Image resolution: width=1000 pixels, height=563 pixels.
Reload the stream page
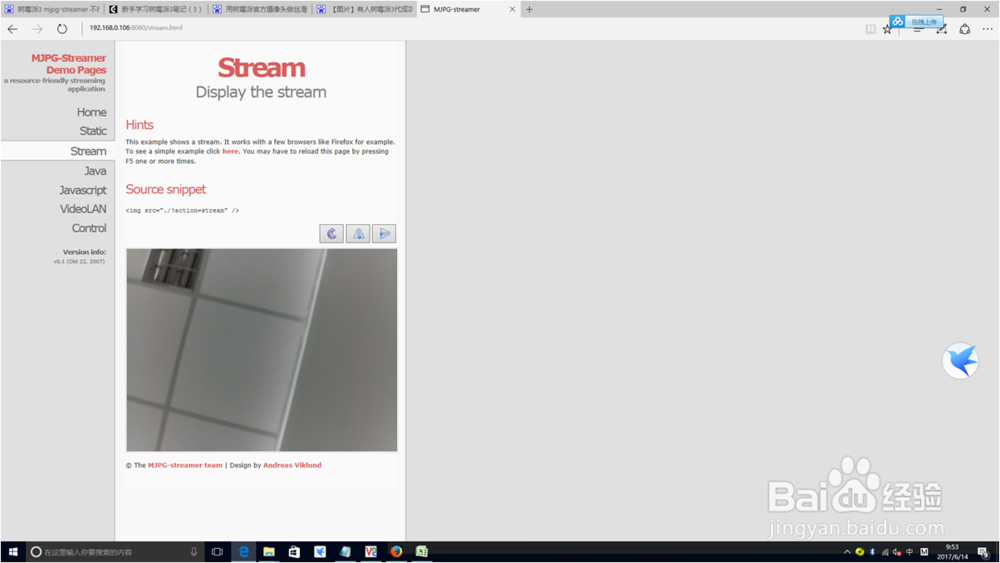(x=62, y=29)
